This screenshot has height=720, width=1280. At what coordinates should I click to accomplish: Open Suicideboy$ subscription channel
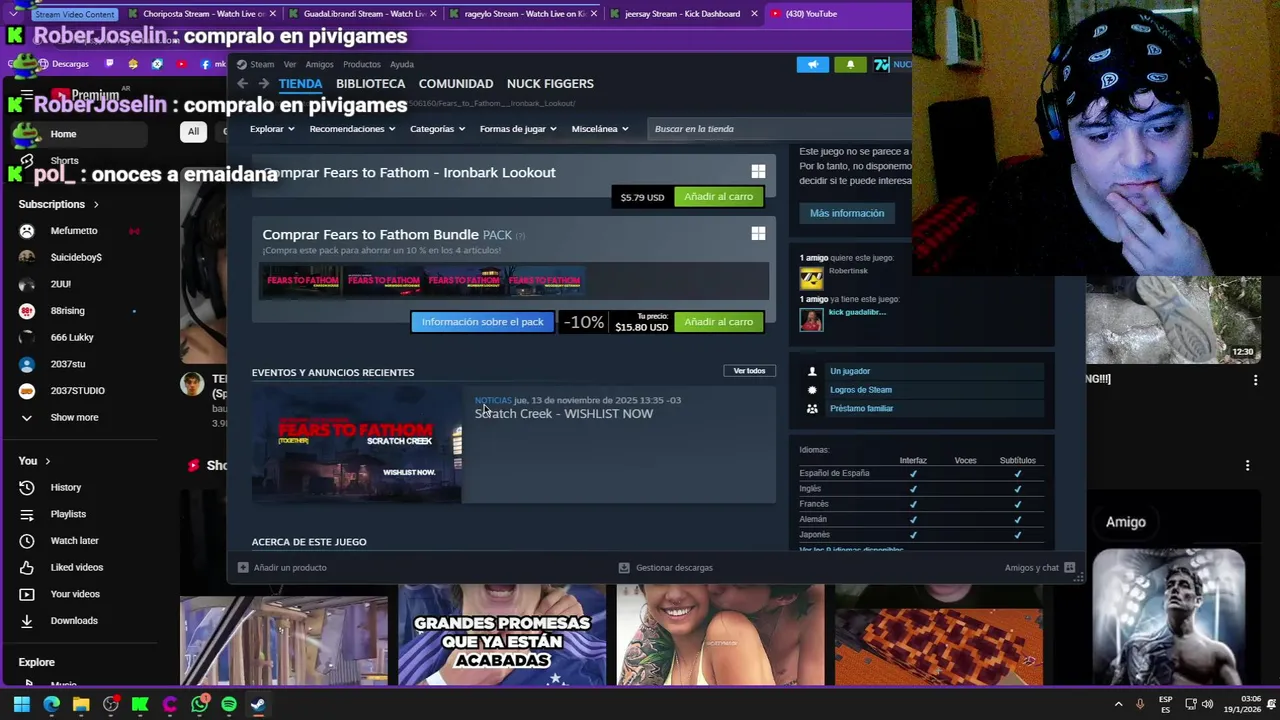(x=75, y=257)
